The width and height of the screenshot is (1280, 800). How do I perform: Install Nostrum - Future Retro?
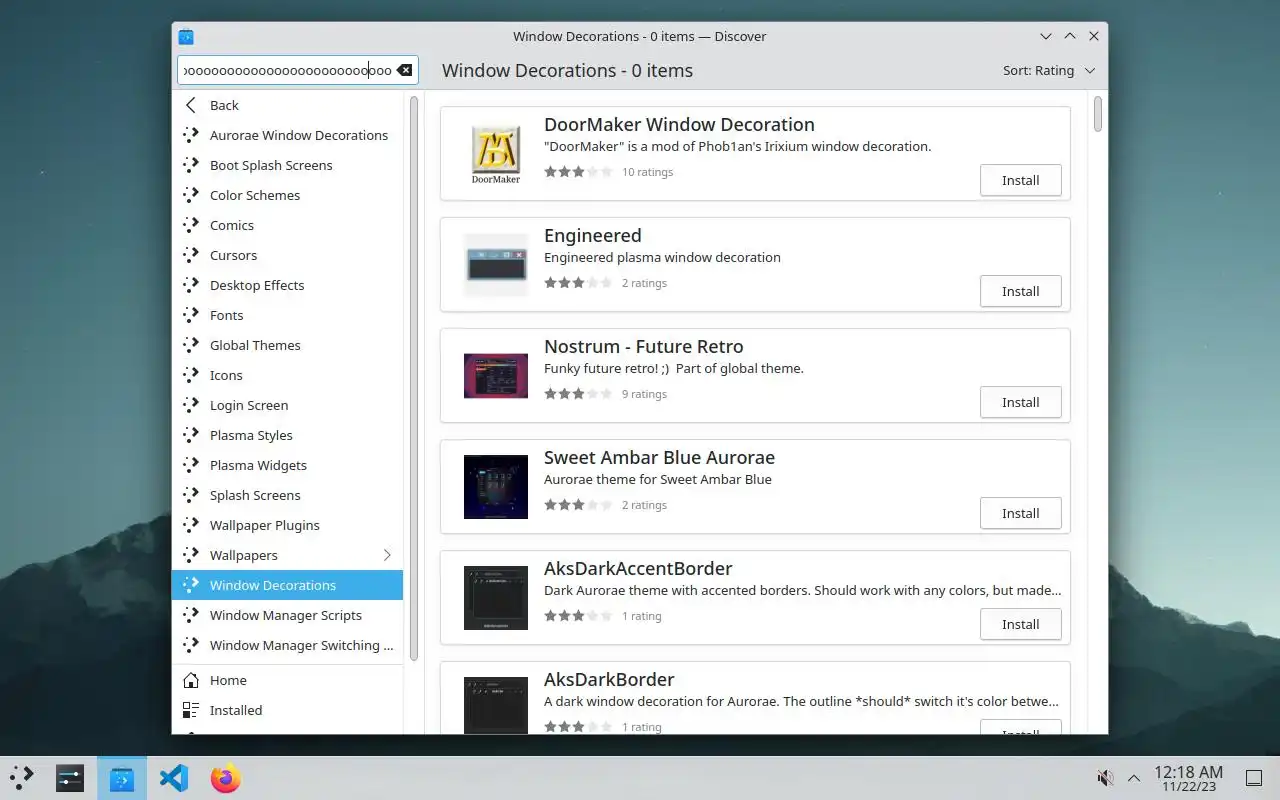point(1020,402)
